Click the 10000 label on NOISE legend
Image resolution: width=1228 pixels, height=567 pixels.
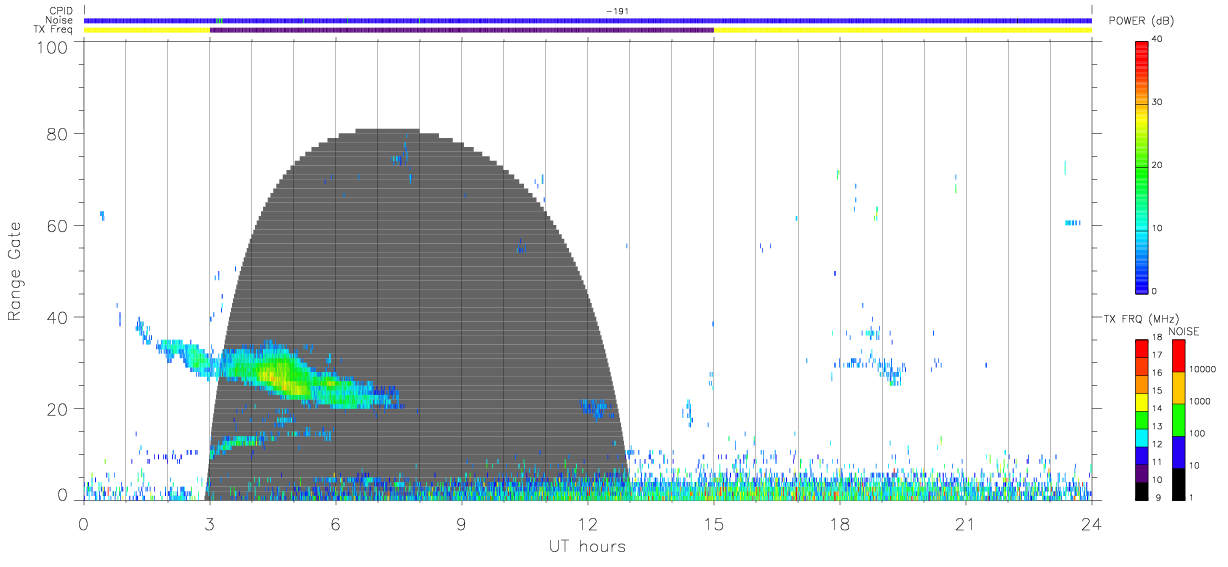pos(1203,370)
